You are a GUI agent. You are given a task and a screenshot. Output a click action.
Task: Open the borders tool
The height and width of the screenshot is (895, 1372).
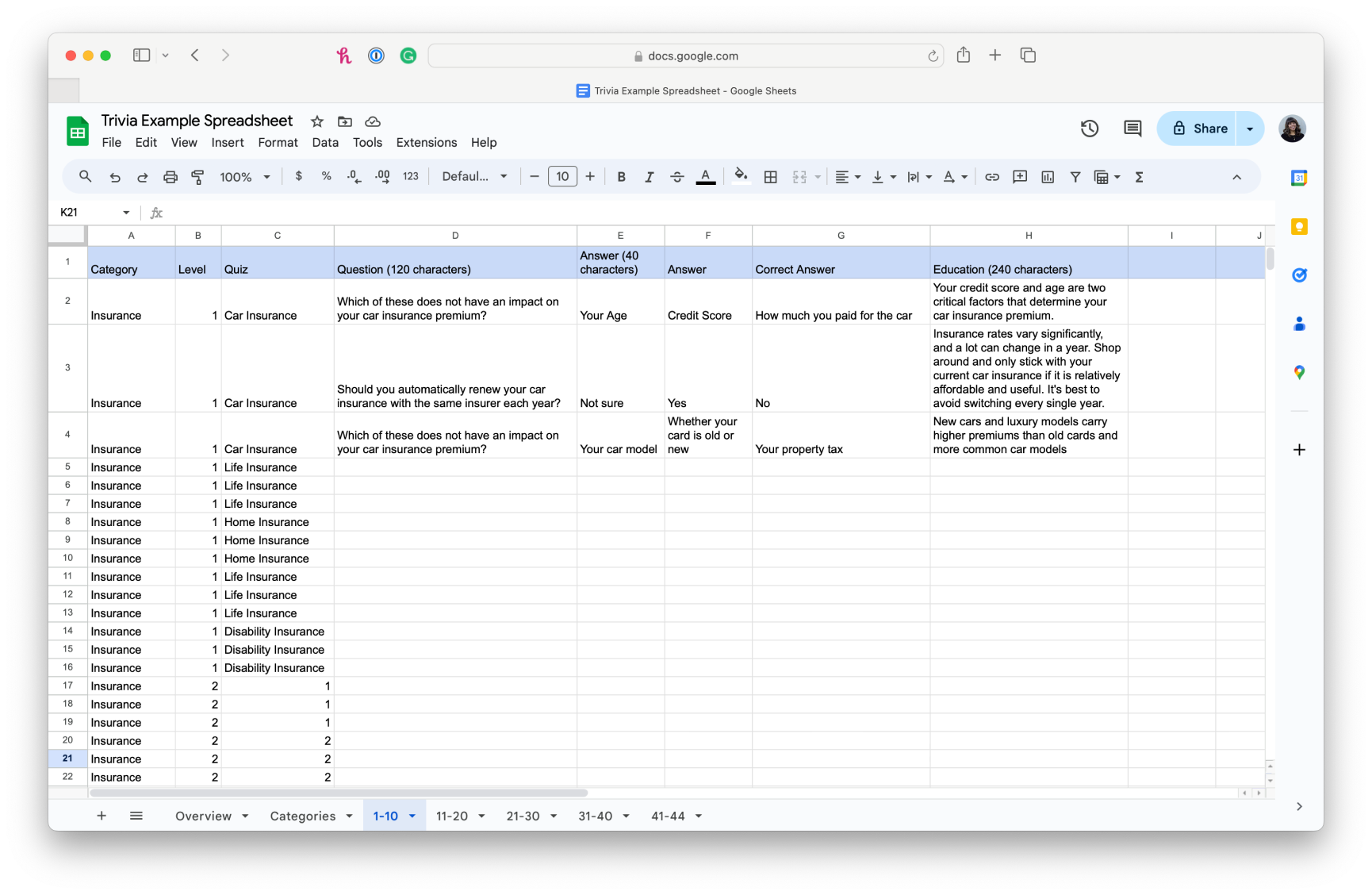pos(770,177)
